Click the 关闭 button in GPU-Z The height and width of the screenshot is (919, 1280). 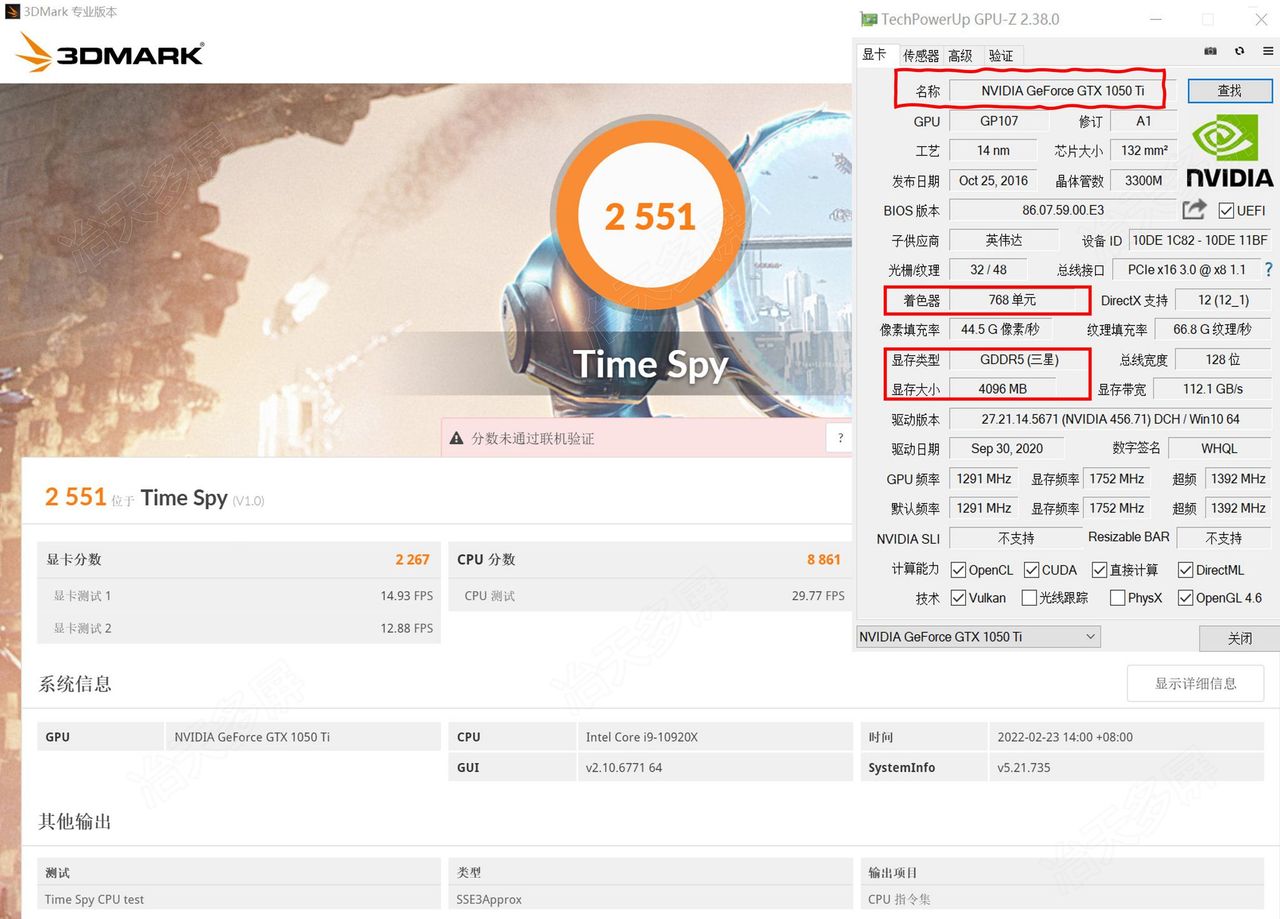(x=1239, y=638)
